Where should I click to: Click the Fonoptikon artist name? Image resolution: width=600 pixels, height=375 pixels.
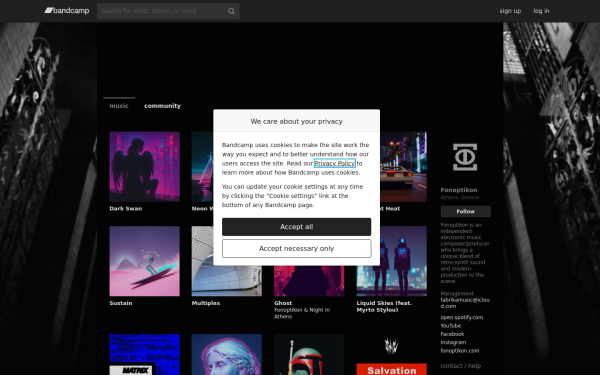tap(459, 190)
